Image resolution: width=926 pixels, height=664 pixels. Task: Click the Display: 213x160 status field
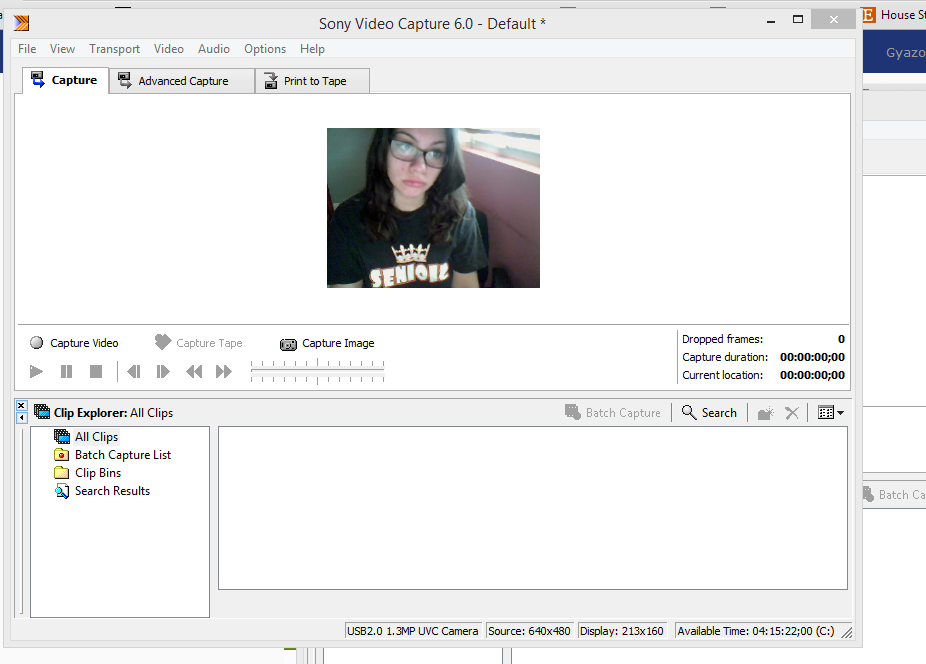tap(621, 631)
